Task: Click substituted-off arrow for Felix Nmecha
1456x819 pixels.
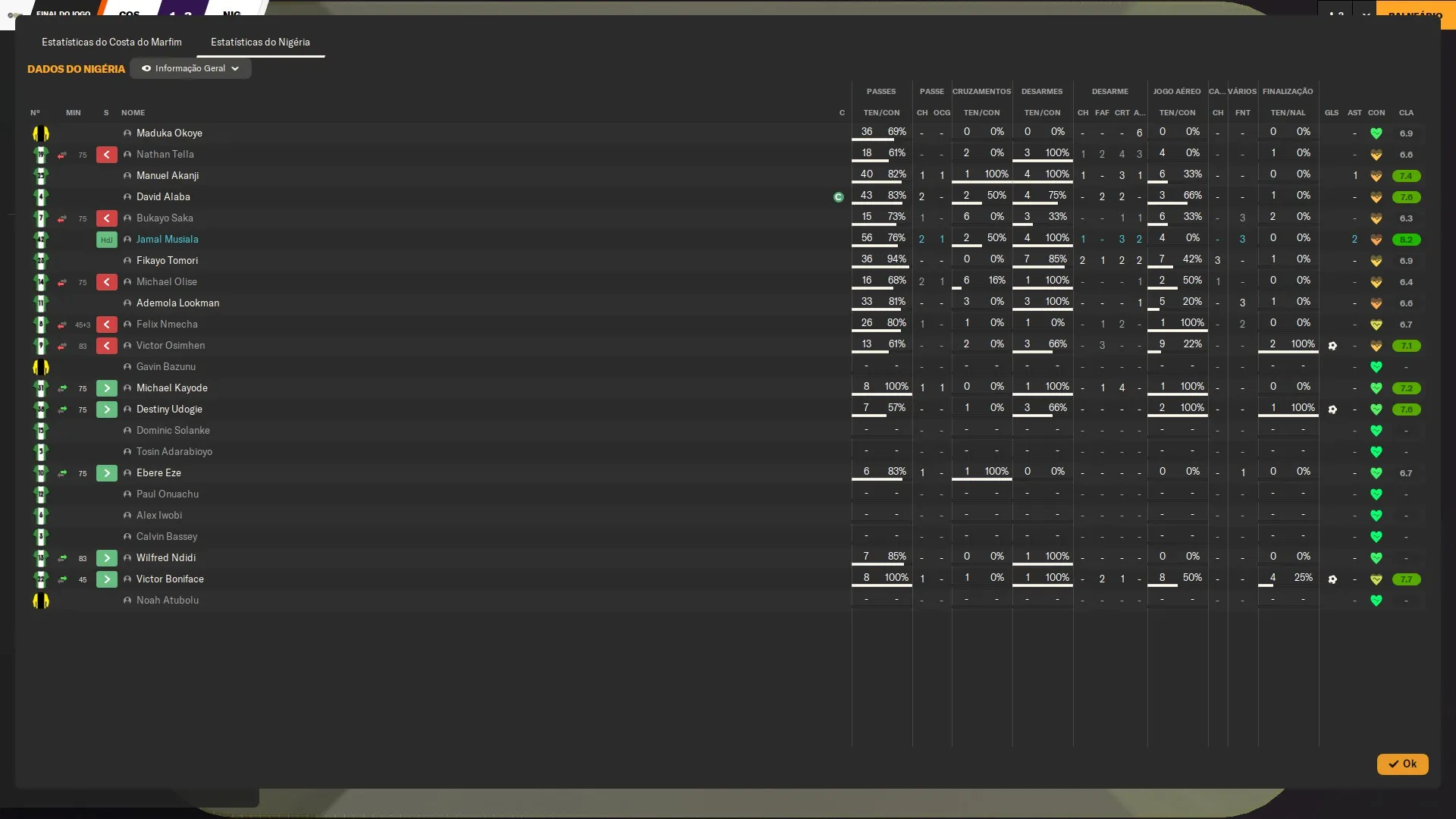Action: pos(106,325)
